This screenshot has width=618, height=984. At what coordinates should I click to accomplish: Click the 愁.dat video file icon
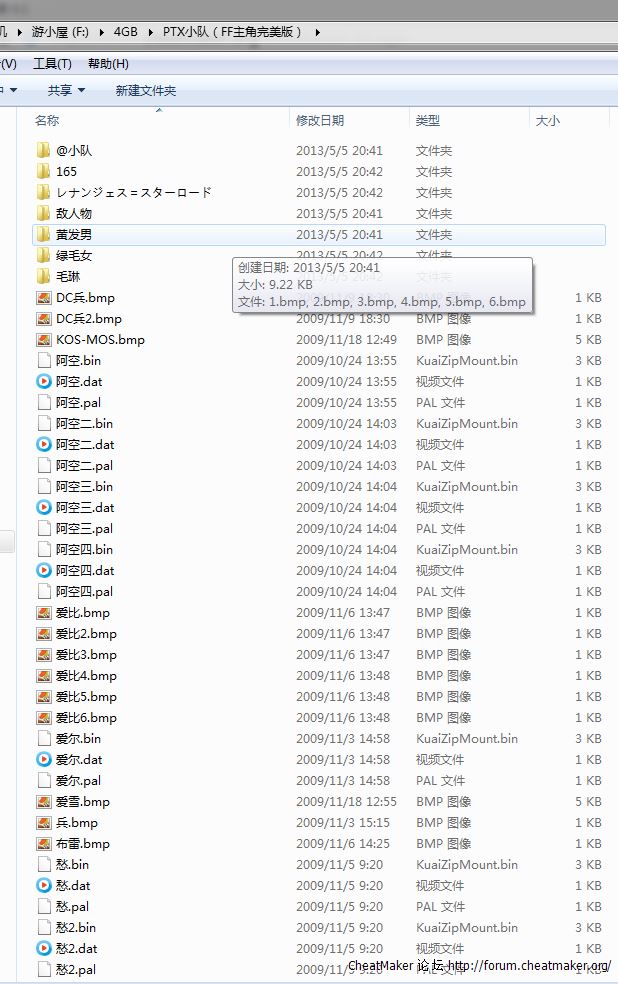click(43, 885)
